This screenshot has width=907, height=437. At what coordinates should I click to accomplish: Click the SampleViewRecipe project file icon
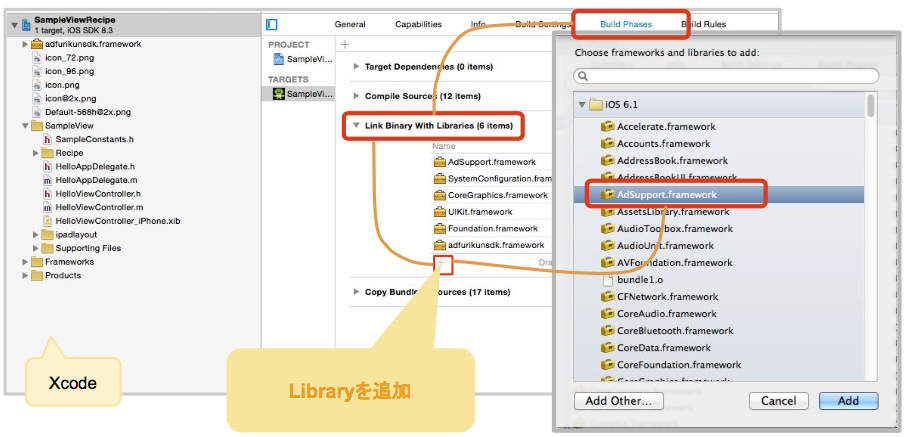(26, 25)
